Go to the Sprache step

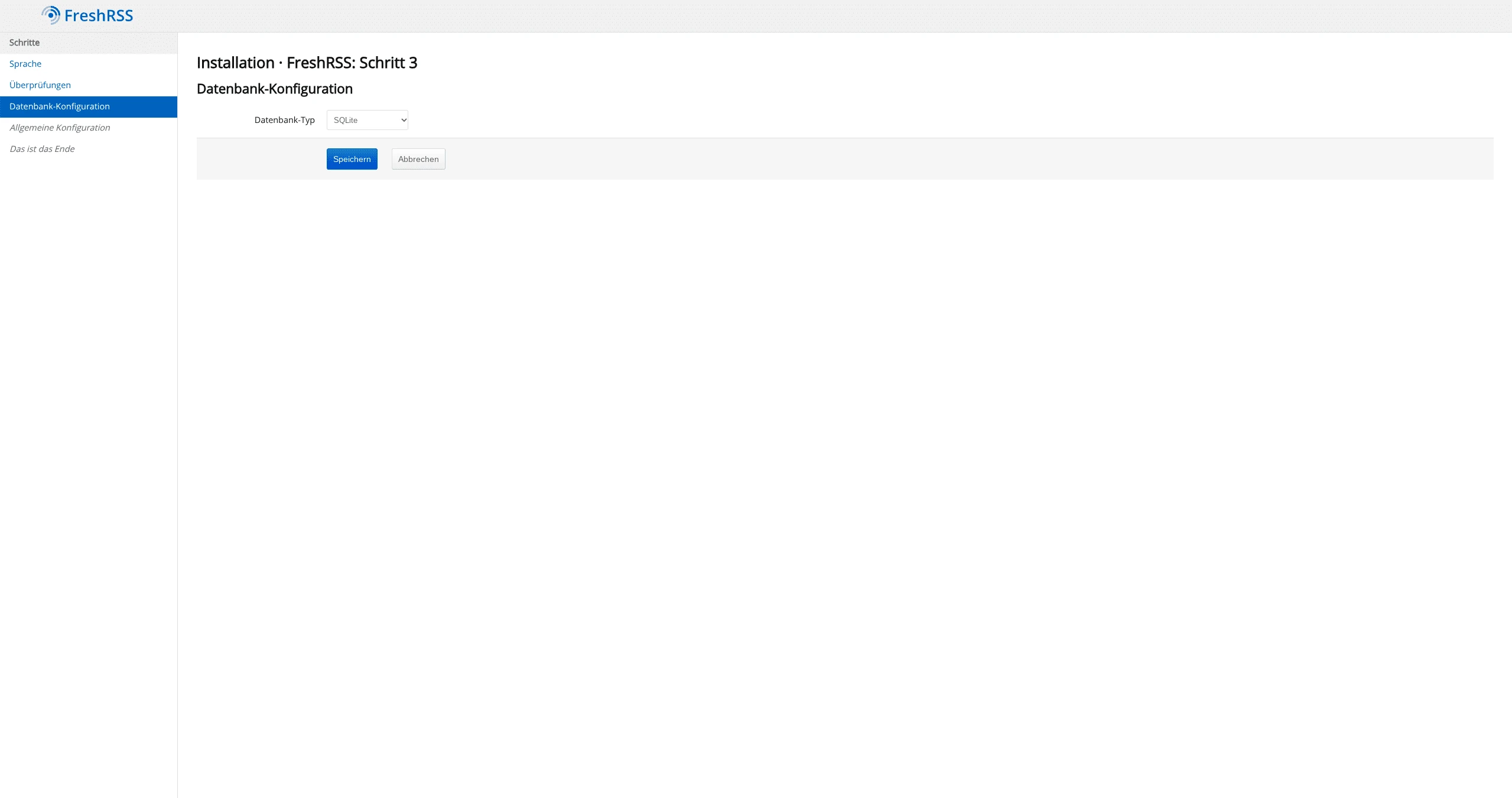[x=89, y=64]
